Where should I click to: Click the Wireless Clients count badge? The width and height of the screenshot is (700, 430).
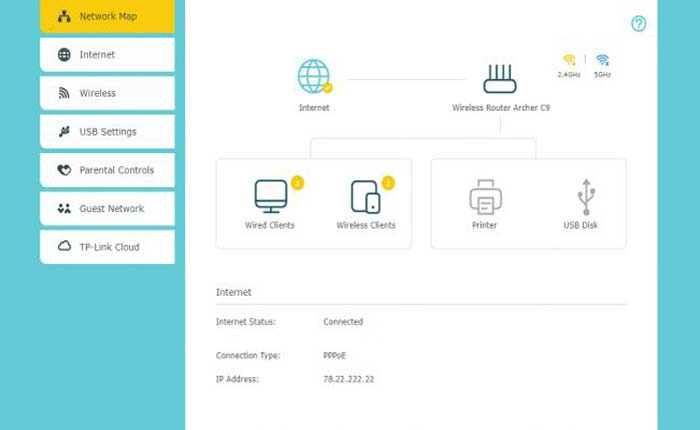(388, 183)
